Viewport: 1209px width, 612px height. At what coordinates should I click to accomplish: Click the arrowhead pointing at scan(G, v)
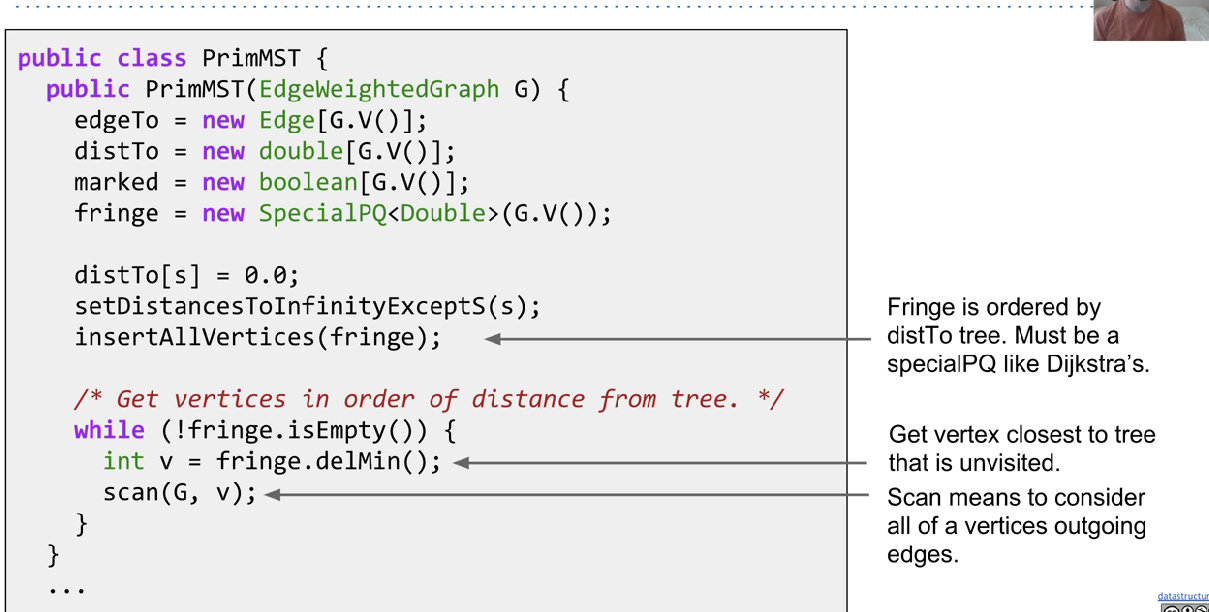[x=272, y=494]
